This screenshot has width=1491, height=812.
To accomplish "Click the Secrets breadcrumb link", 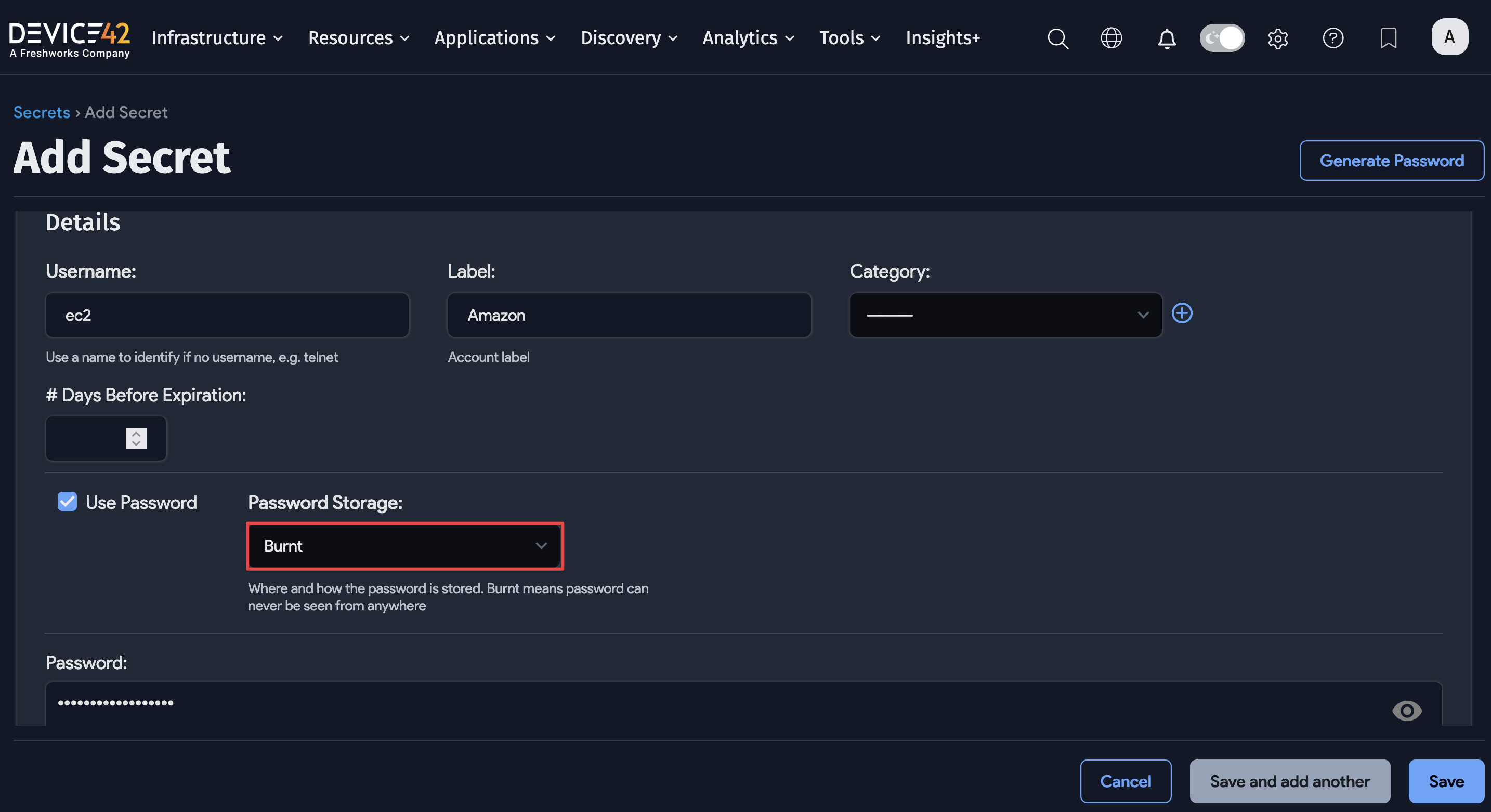I will pos(42,112).
